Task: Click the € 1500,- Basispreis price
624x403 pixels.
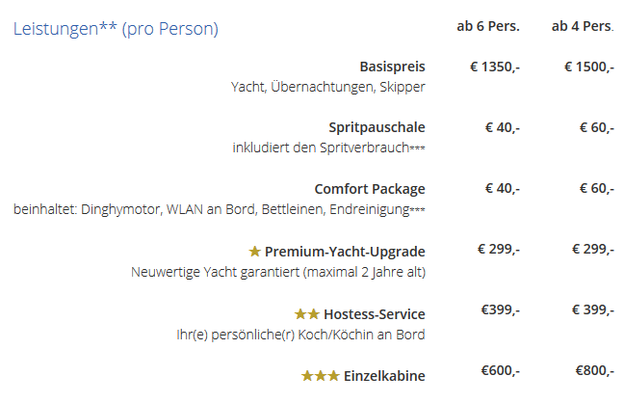Action: [589, 66]
